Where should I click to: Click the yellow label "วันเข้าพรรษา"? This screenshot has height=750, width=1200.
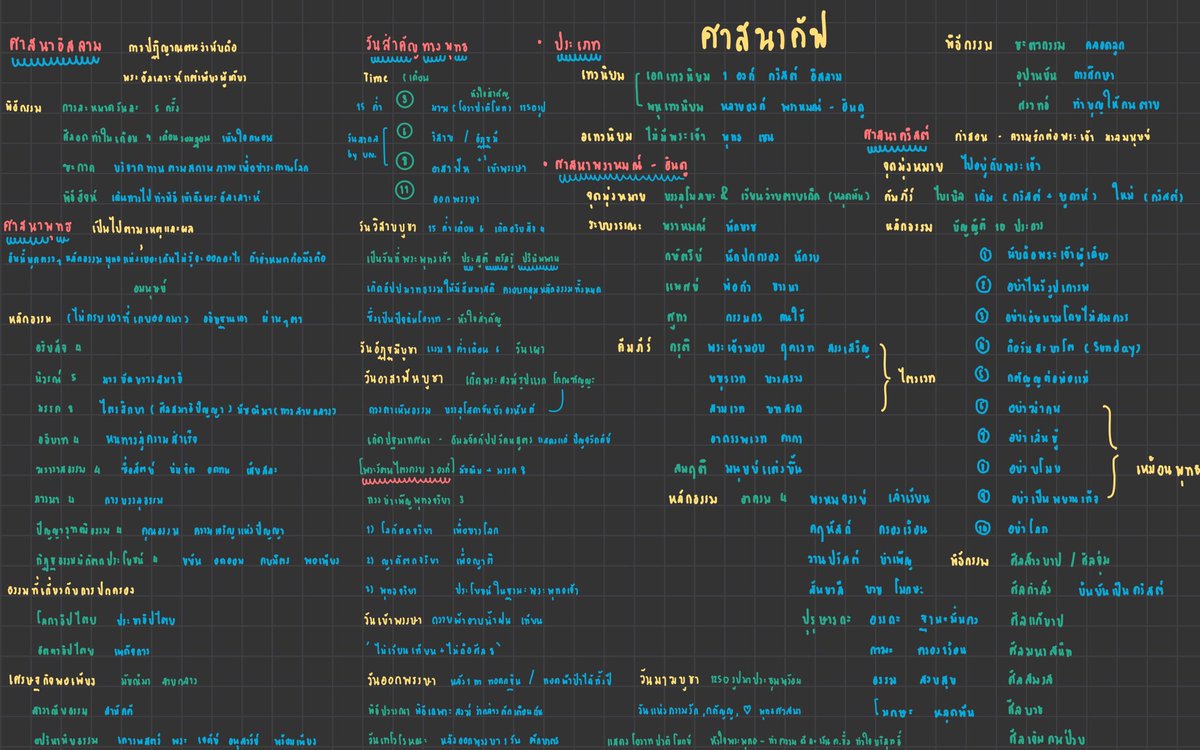(x=391, y=620)
